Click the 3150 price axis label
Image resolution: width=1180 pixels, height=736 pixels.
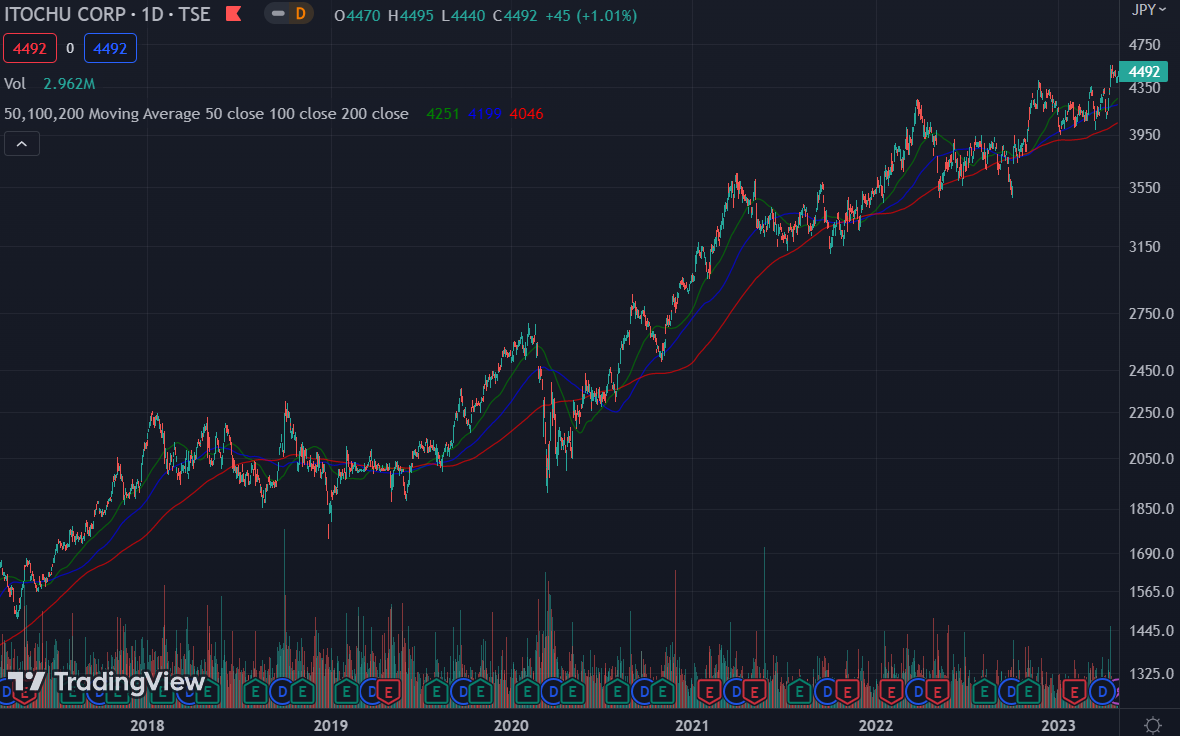point(1145,246)
